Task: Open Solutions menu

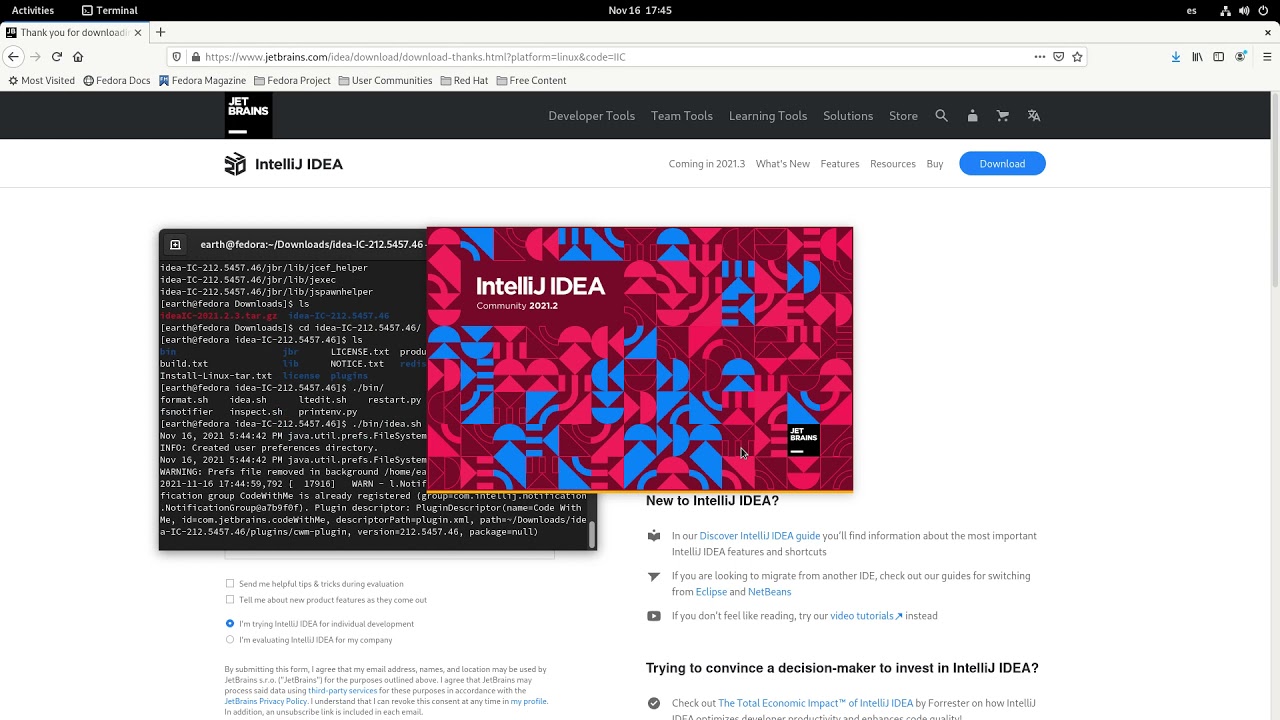Action: (848, 116)
